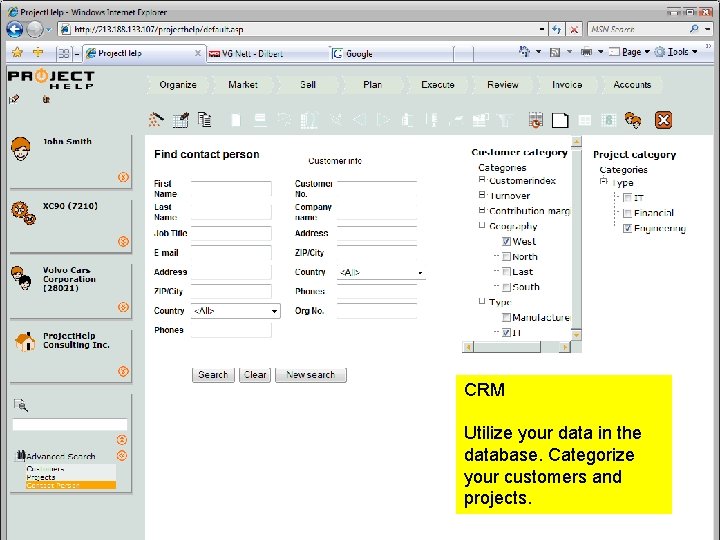The height and width of the screenshot is (540, 720).
Task: Click the Clear button
Action: (x=255, y=375)
